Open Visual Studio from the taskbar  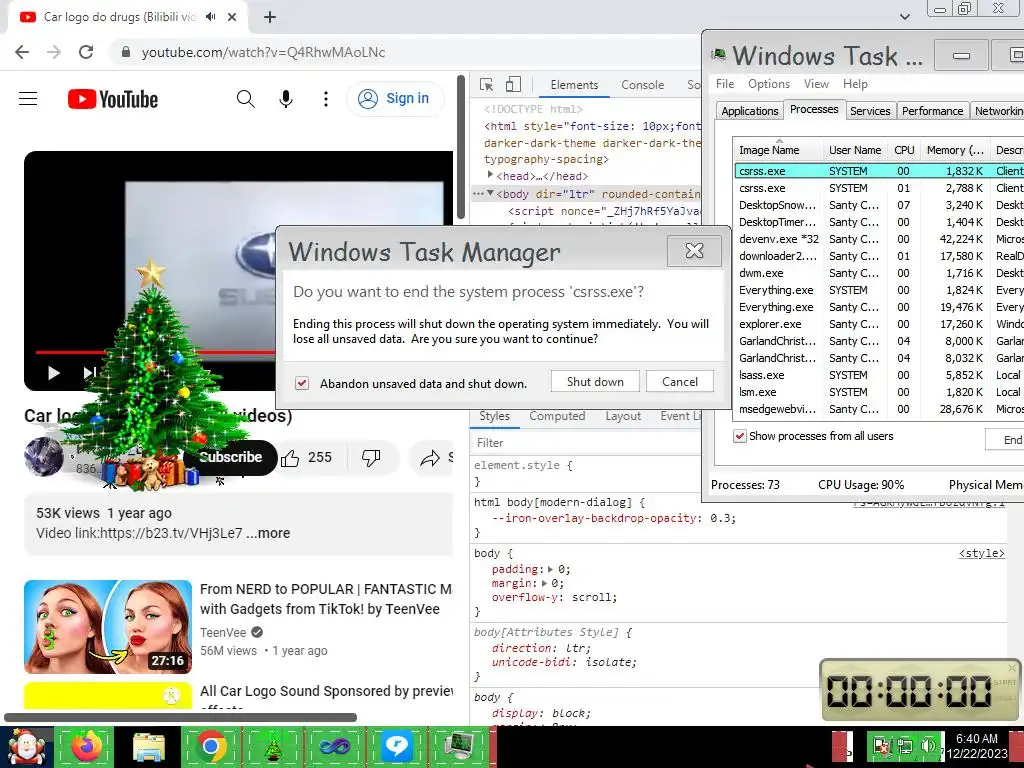coord(334,746)
